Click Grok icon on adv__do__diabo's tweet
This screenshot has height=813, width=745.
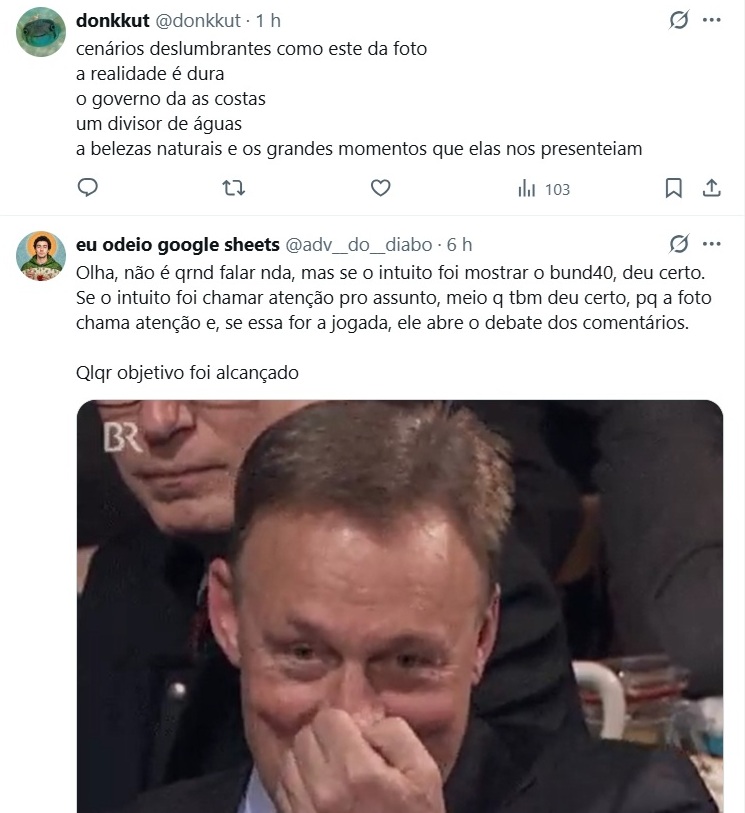[679, 244]
